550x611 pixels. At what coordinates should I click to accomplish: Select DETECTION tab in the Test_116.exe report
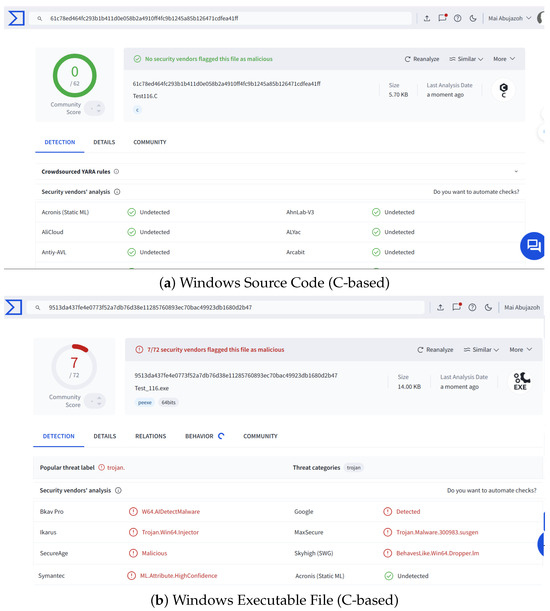tap(58, 436)
